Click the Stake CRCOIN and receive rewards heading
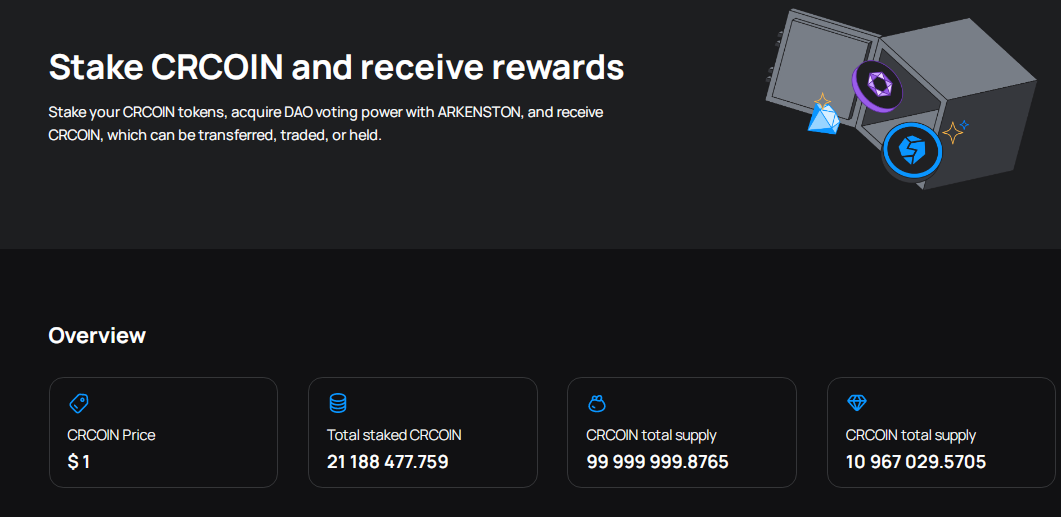 (x=336, y=66)
